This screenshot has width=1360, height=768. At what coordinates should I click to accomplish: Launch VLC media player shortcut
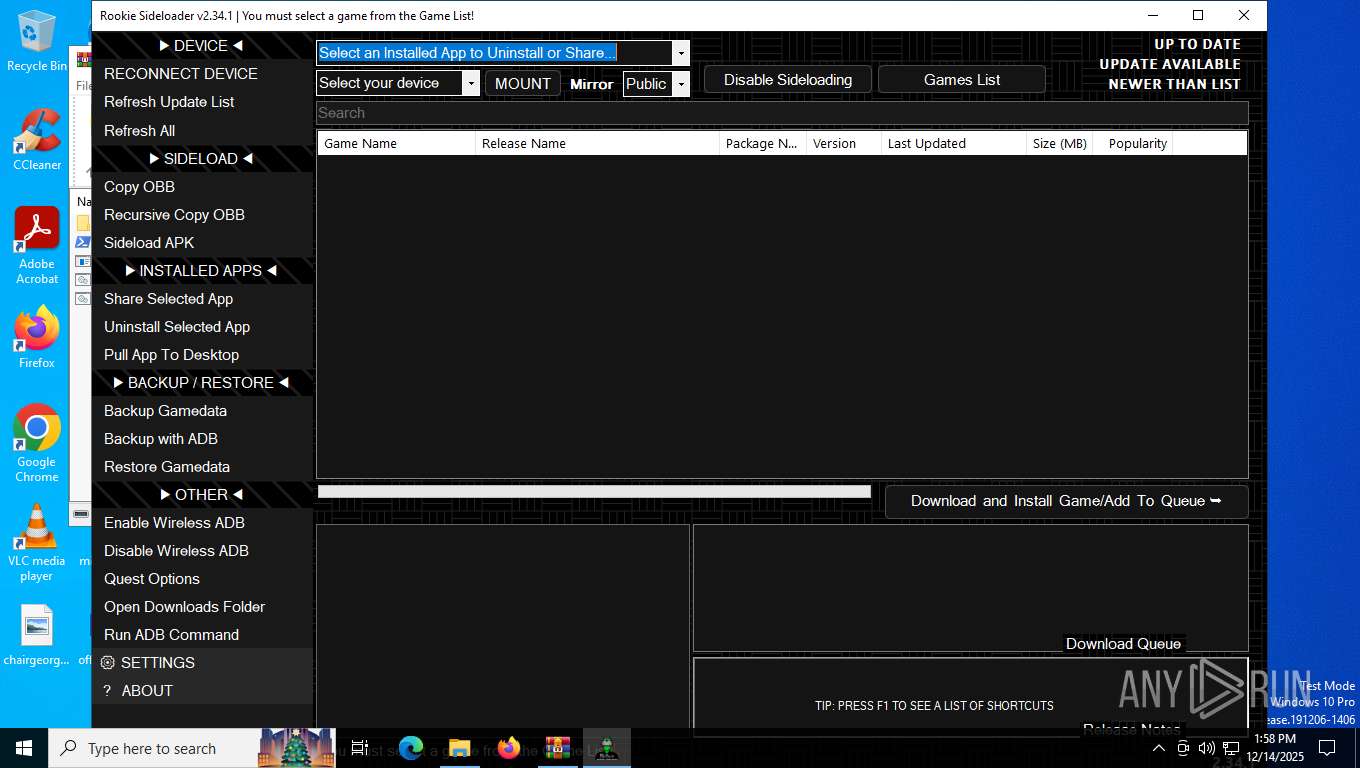[37, 542]
